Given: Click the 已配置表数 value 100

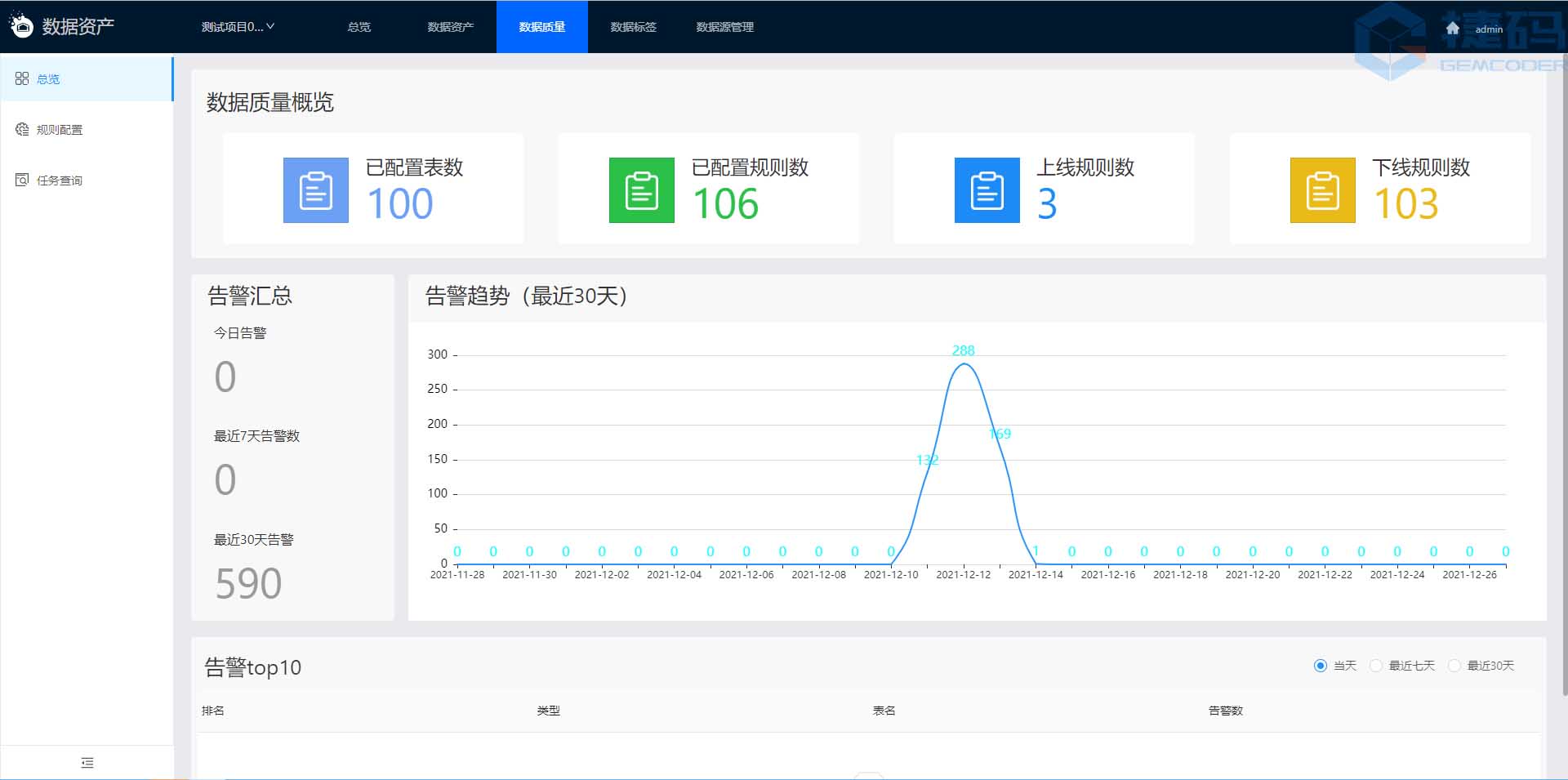Looking at the screenshot, I should [x=400, y=204].
